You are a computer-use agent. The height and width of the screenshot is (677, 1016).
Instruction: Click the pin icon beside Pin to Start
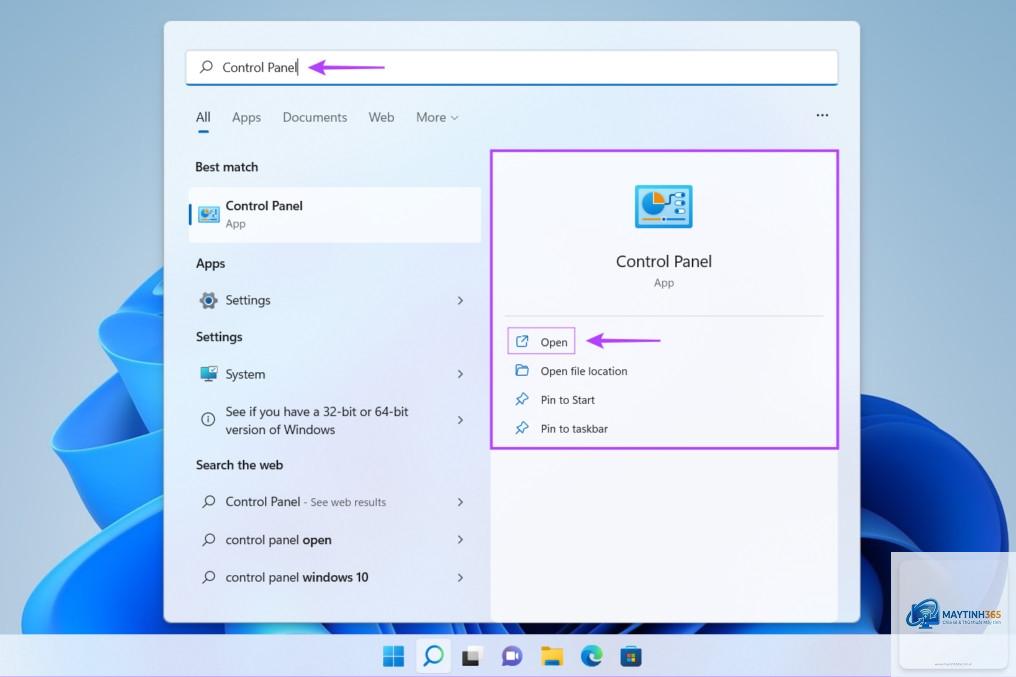[522, 399]
